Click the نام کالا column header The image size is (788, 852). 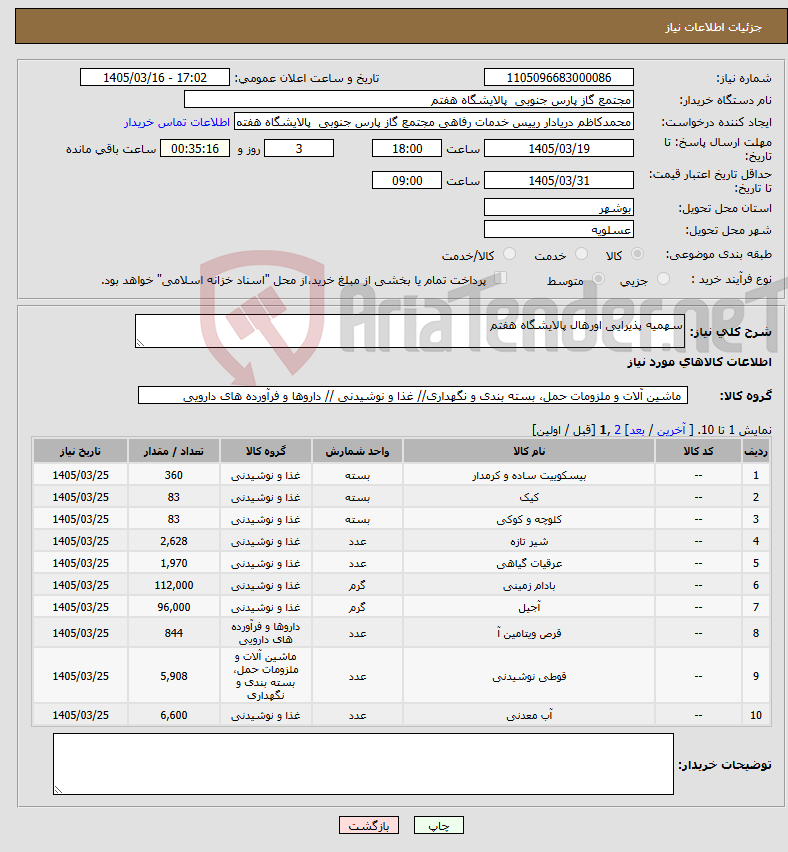click(x=529, y=451)
